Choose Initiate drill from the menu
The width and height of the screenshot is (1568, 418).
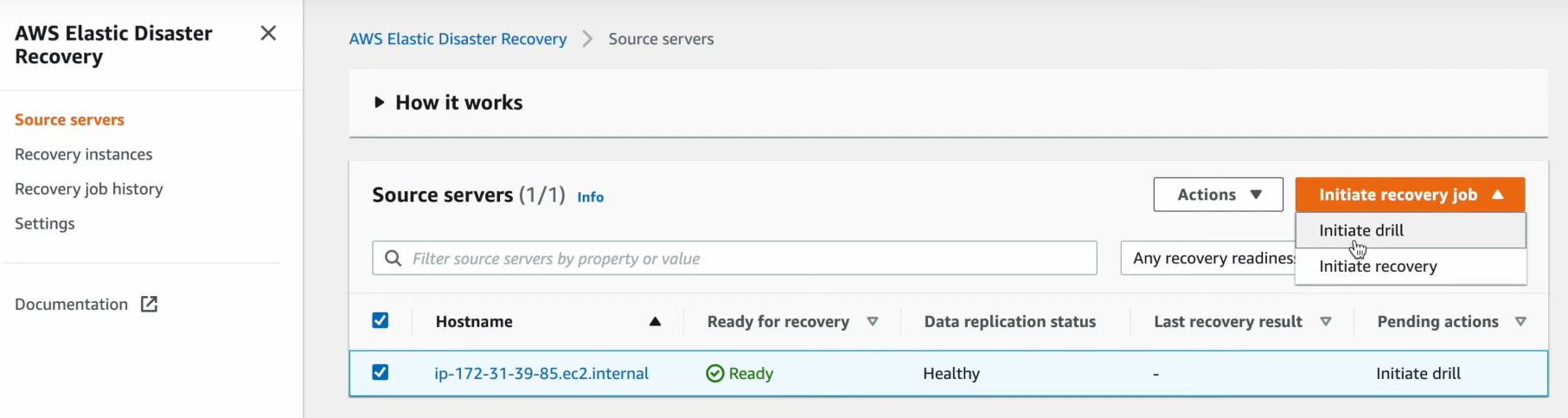pos(1411,230)
